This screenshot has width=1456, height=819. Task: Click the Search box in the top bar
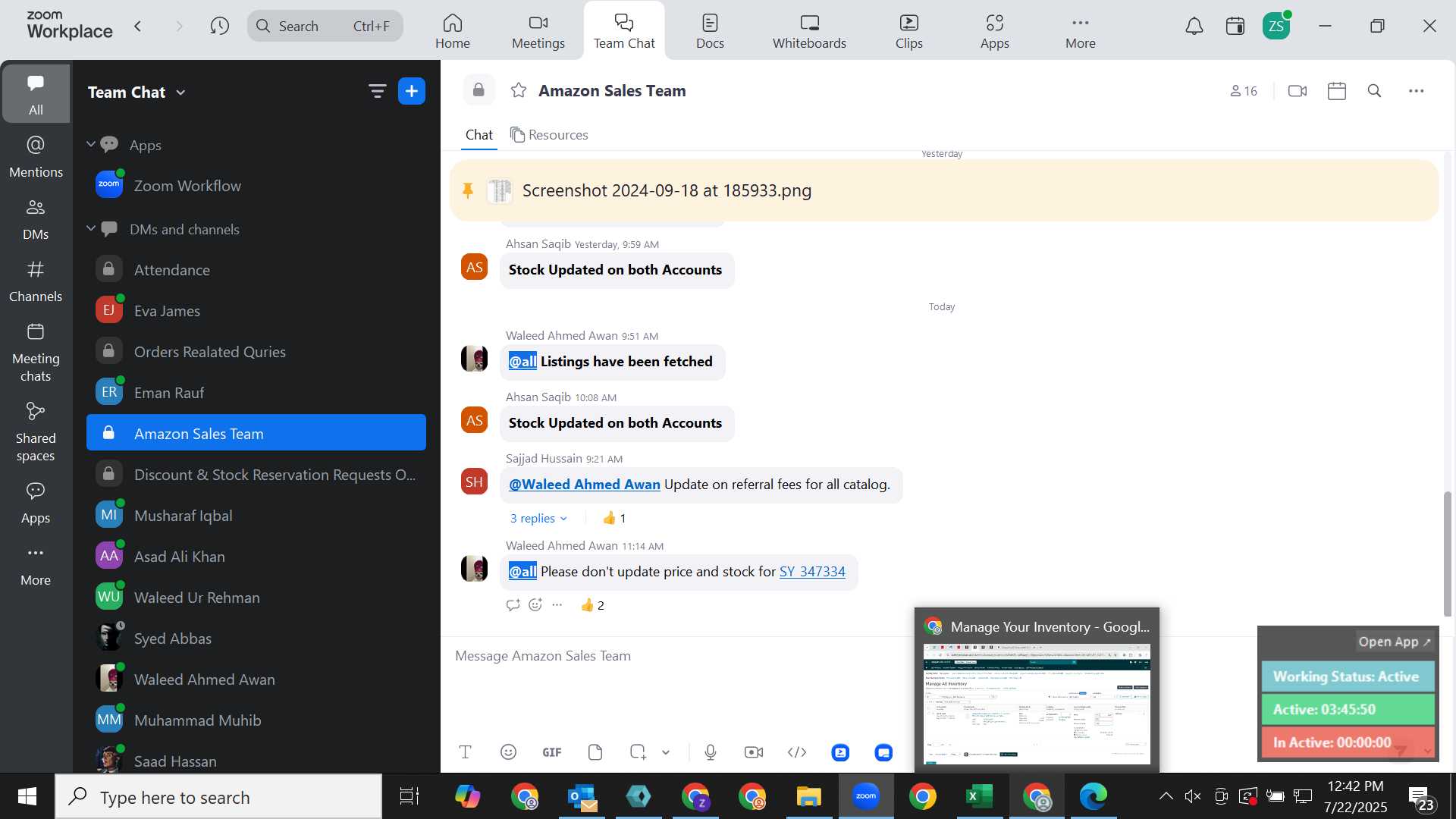(325, 27)
